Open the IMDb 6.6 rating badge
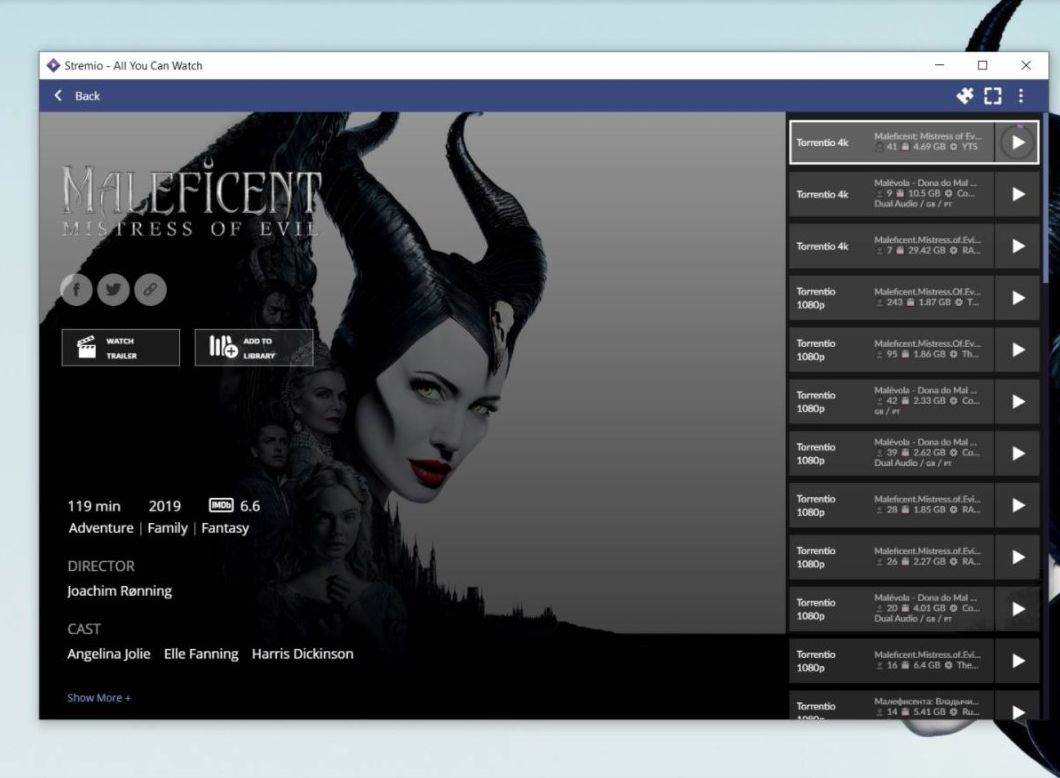The width and height of the screenshot is (1060, 778). [235, 506]
